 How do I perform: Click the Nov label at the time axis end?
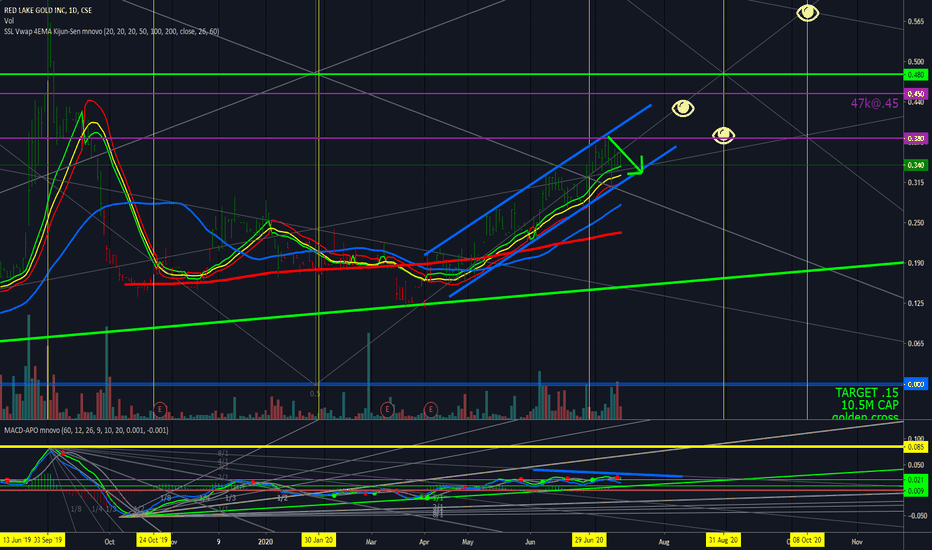click(857, 542)
